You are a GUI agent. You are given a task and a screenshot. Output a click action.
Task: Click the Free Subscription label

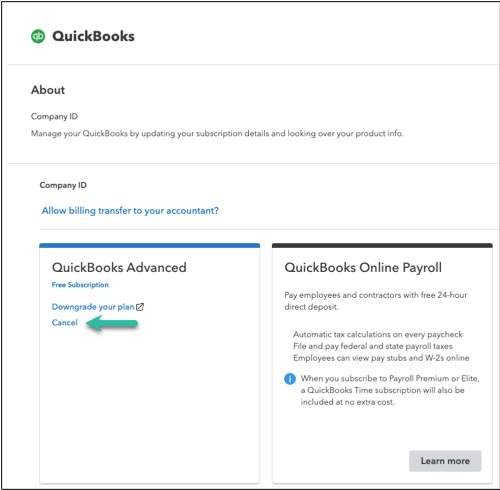(x=80, y=285)
